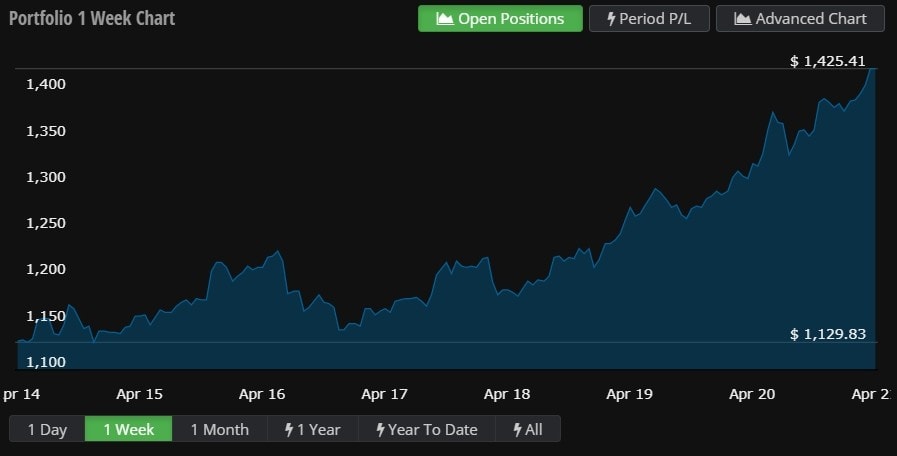The width and height of the screenshot is (897, 456).
Task: Click the lightning icon beside Year To Date
Action: click(x=380, y=430)
